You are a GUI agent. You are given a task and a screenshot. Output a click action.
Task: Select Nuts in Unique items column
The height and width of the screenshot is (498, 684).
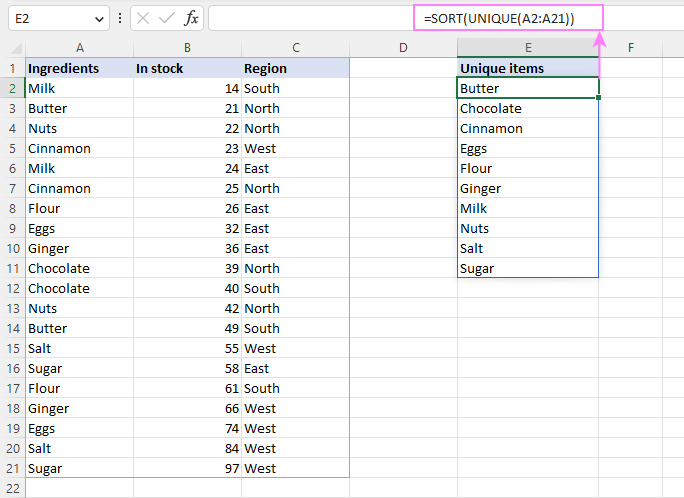528,229
